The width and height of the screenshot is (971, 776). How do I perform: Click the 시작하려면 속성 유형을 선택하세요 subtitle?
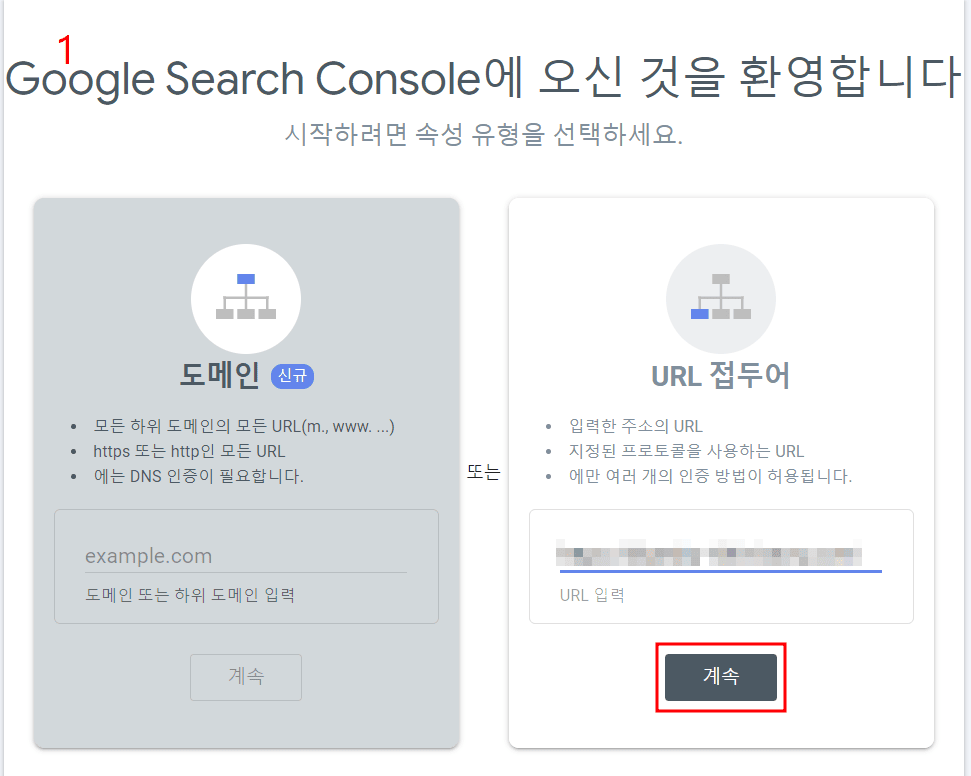pyautogui.click(x=485, y=131)
